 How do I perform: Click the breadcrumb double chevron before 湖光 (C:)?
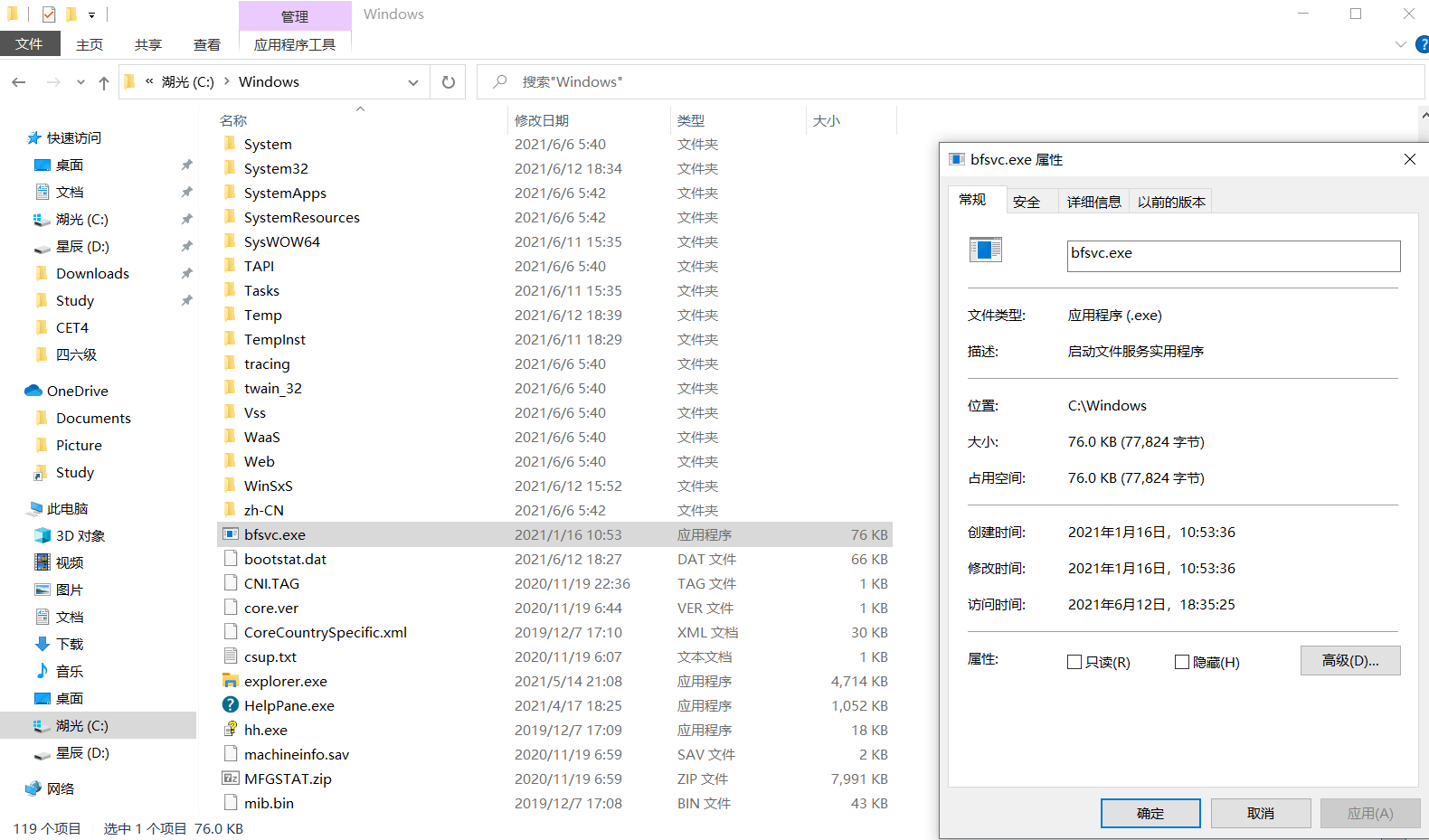149,81
